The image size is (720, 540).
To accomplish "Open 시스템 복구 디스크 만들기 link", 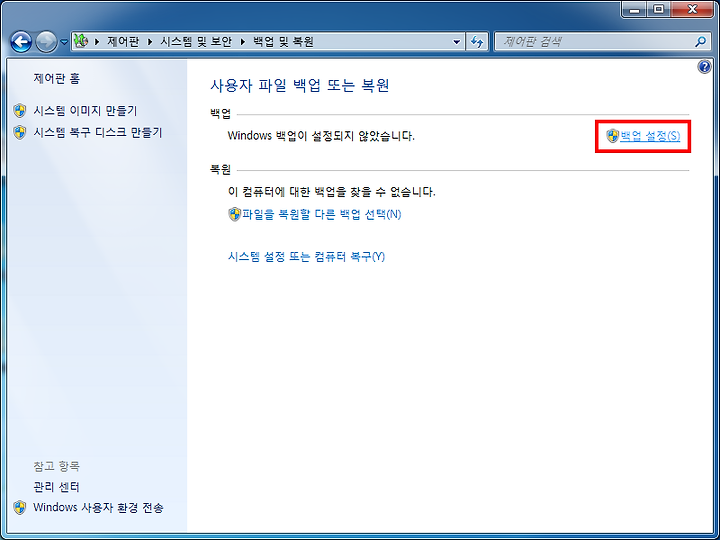I will coord(98,133).
